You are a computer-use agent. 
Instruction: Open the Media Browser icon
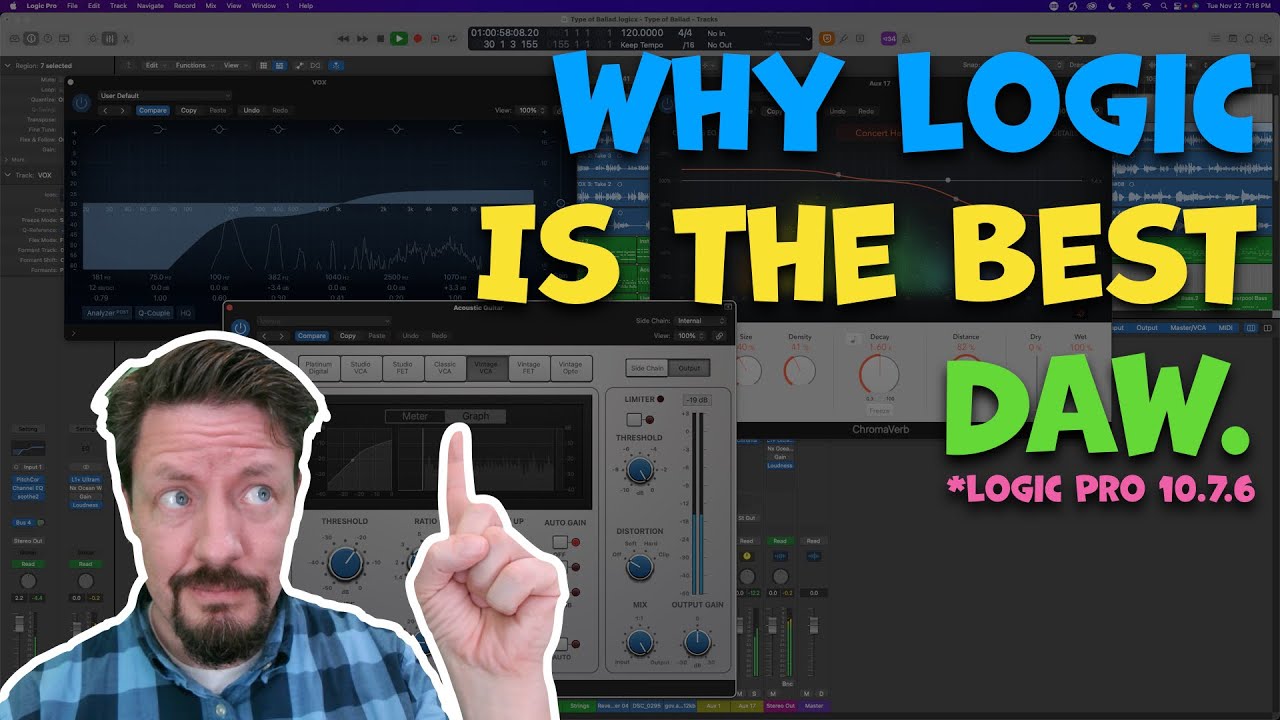point(1265,38)
